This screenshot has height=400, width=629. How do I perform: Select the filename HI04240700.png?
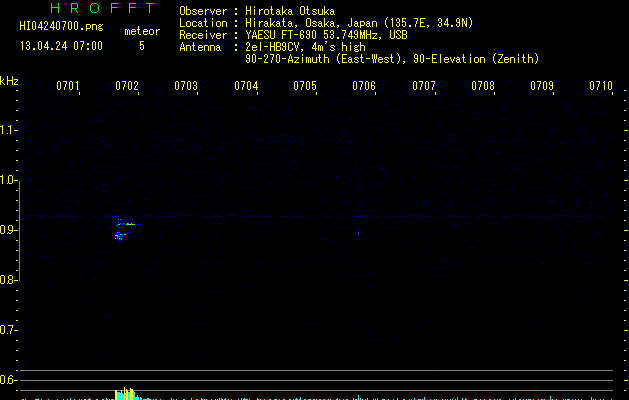click(61, 26)
